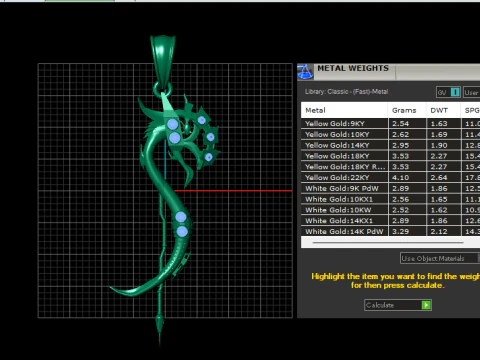
Task: Select the White Gold:9K PdW row
Action: point(390,188)
